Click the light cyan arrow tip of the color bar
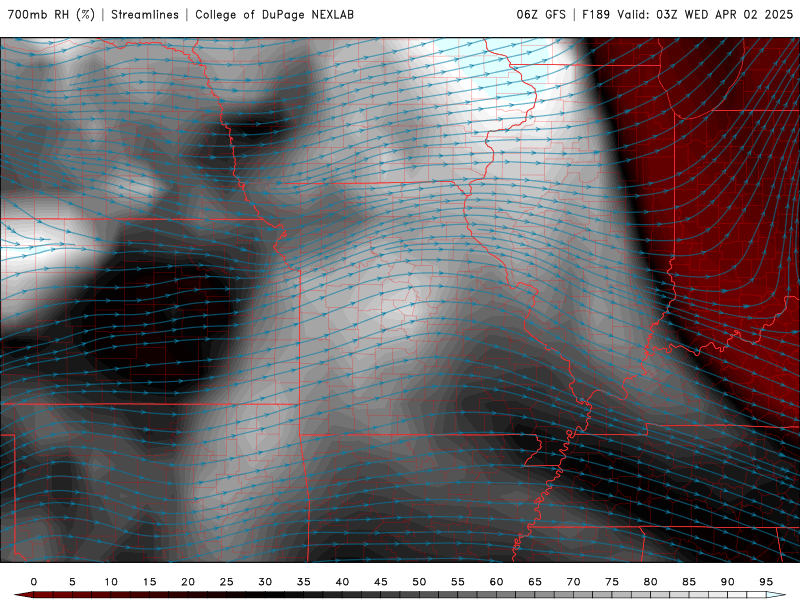This screenshot has width=800, height=600. tap(776, 595)
